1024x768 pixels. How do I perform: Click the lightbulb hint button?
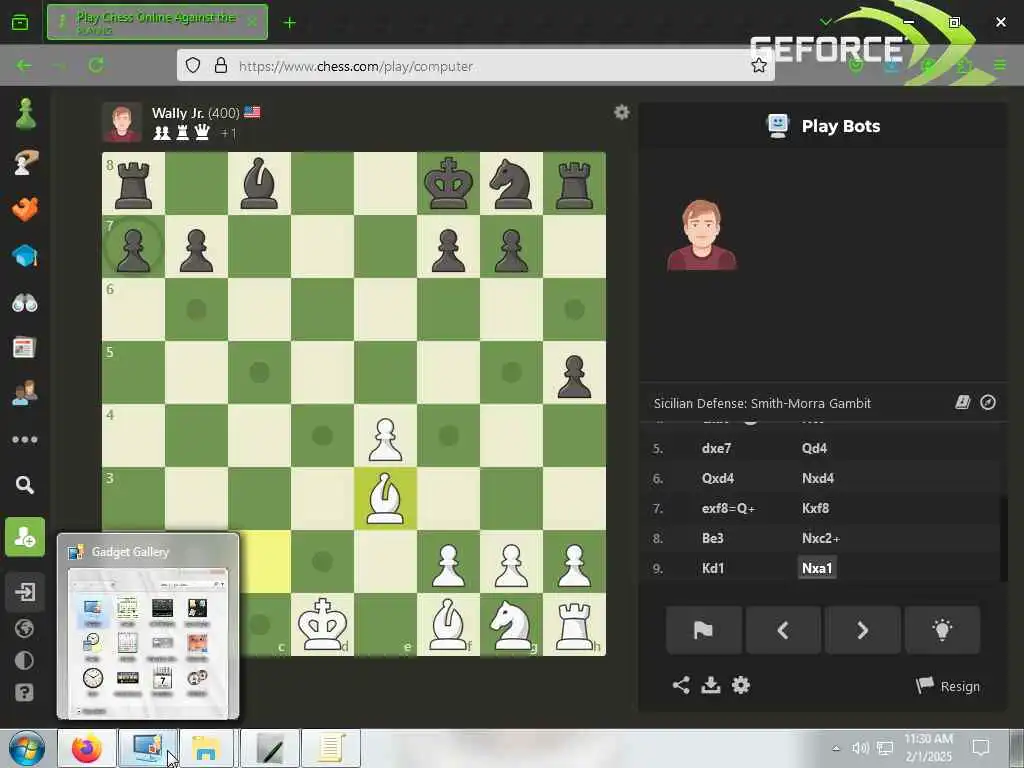pos(942,630)
